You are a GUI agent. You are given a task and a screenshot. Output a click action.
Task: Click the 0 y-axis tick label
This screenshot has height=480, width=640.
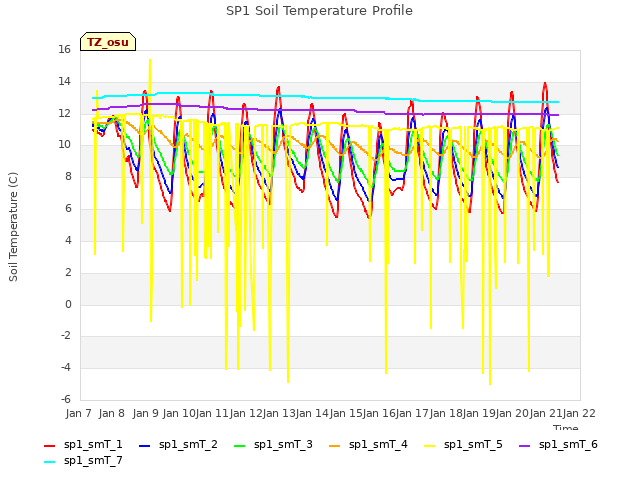coord(68,304)
